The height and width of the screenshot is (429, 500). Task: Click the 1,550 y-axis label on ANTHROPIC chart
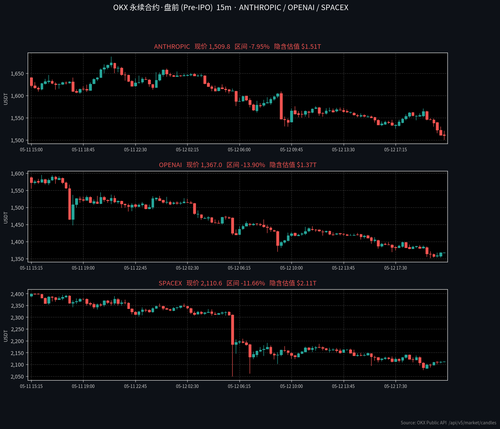point(17,118)
